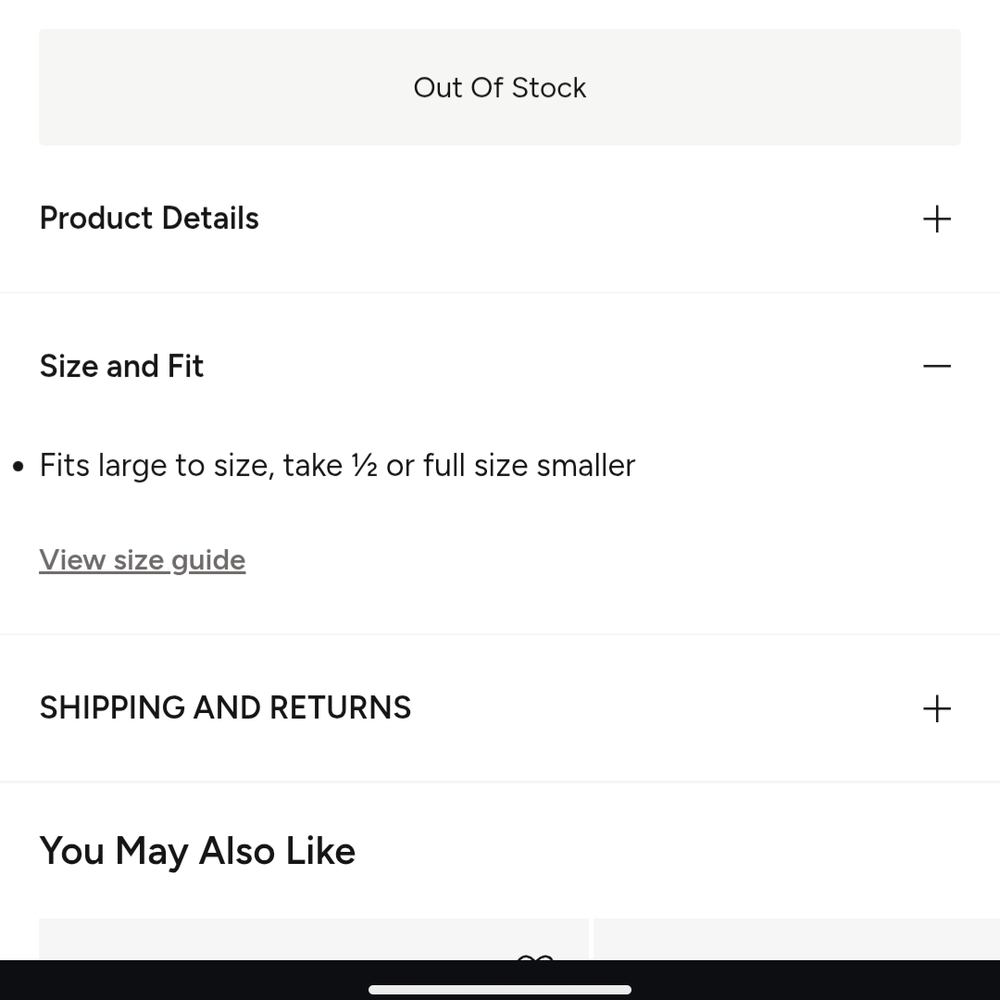Collapse the Size and Fit heading

pyautogui.click(x=121, y=366)
